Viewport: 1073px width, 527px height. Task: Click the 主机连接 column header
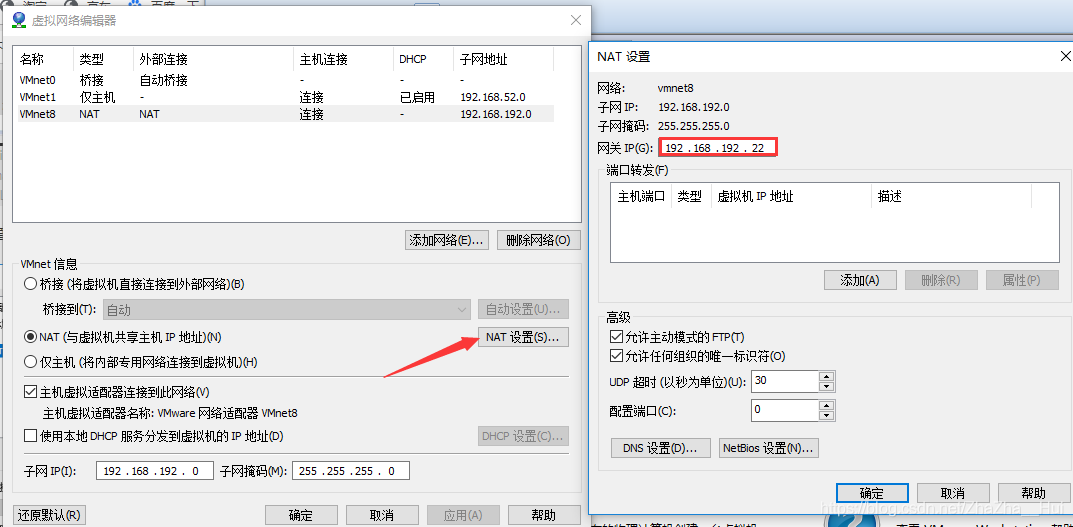click(344, 60)
